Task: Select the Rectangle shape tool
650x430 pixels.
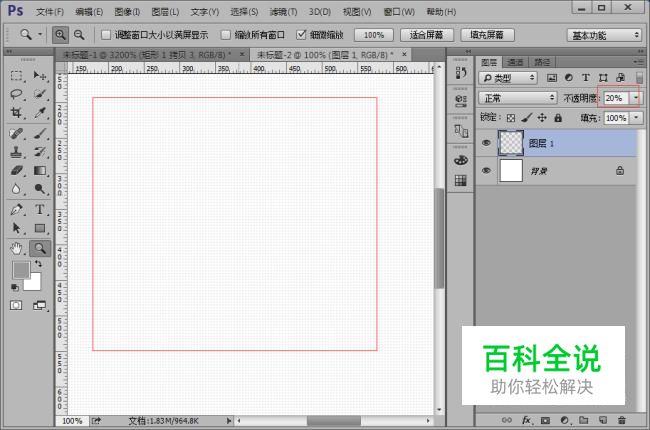Action: click(x=40, y=228)
